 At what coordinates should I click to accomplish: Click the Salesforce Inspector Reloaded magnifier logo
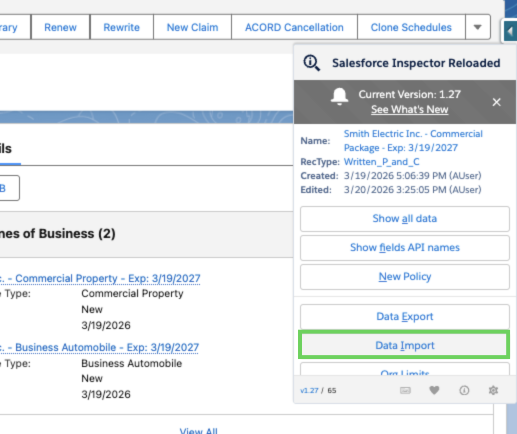click(x=312, y=63)
